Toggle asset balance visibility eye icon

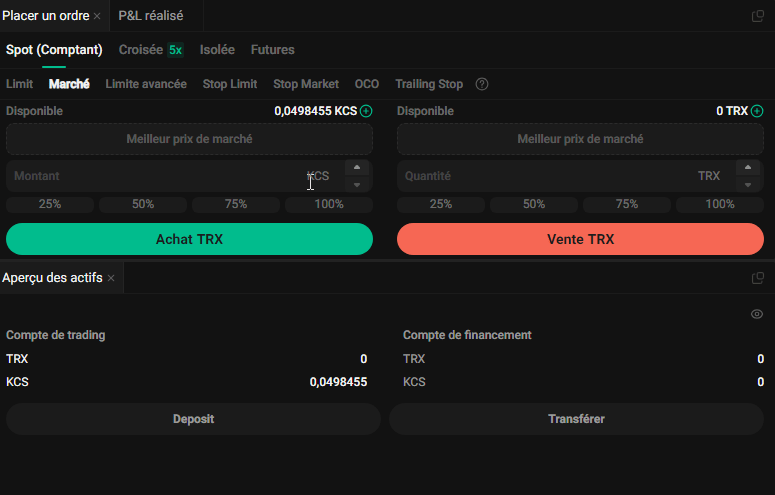point(757,314)
